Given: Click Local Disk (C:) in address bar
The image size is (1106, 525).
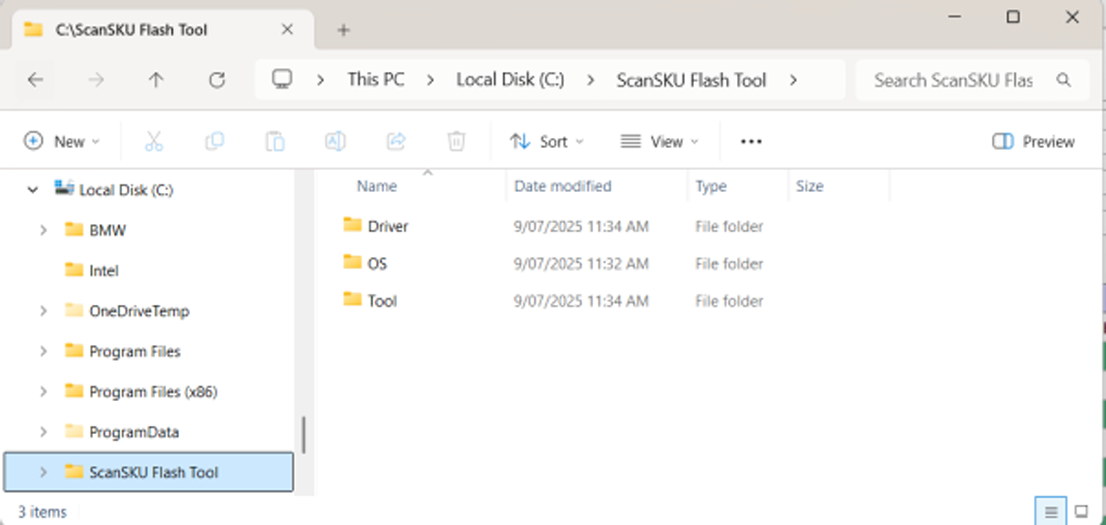Looking at the screenshot, I should [x=510, y=80].
